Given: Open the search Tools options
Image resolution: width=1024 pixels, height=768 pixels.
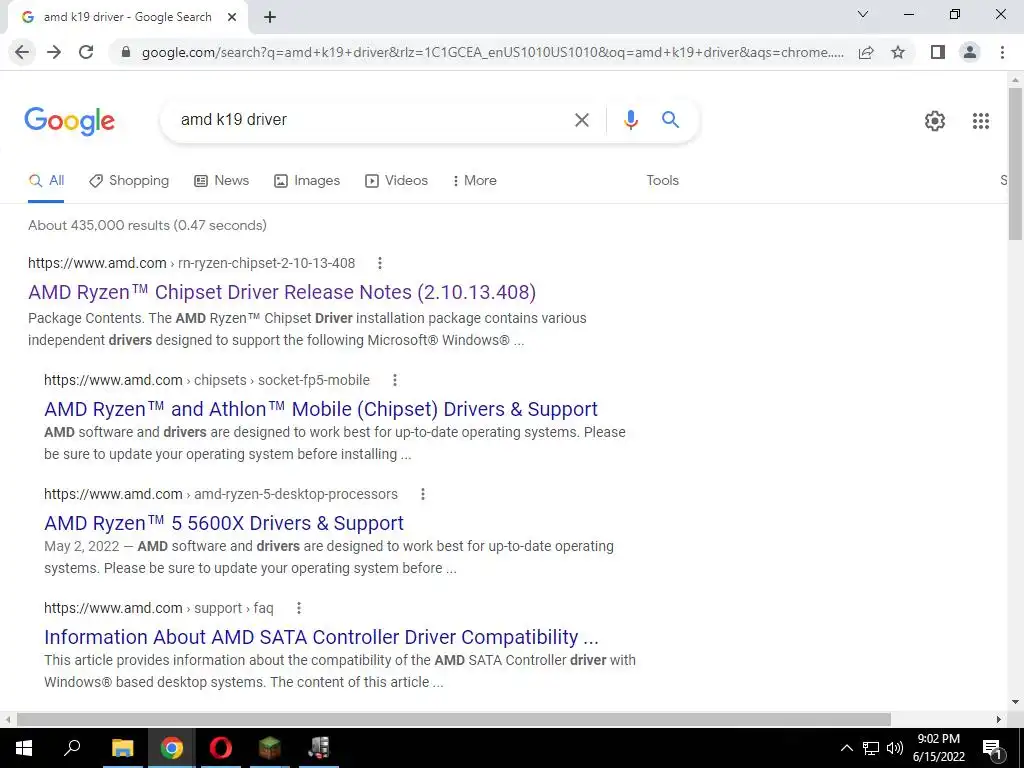Looking at the screenshot, I should pos(662,181).
